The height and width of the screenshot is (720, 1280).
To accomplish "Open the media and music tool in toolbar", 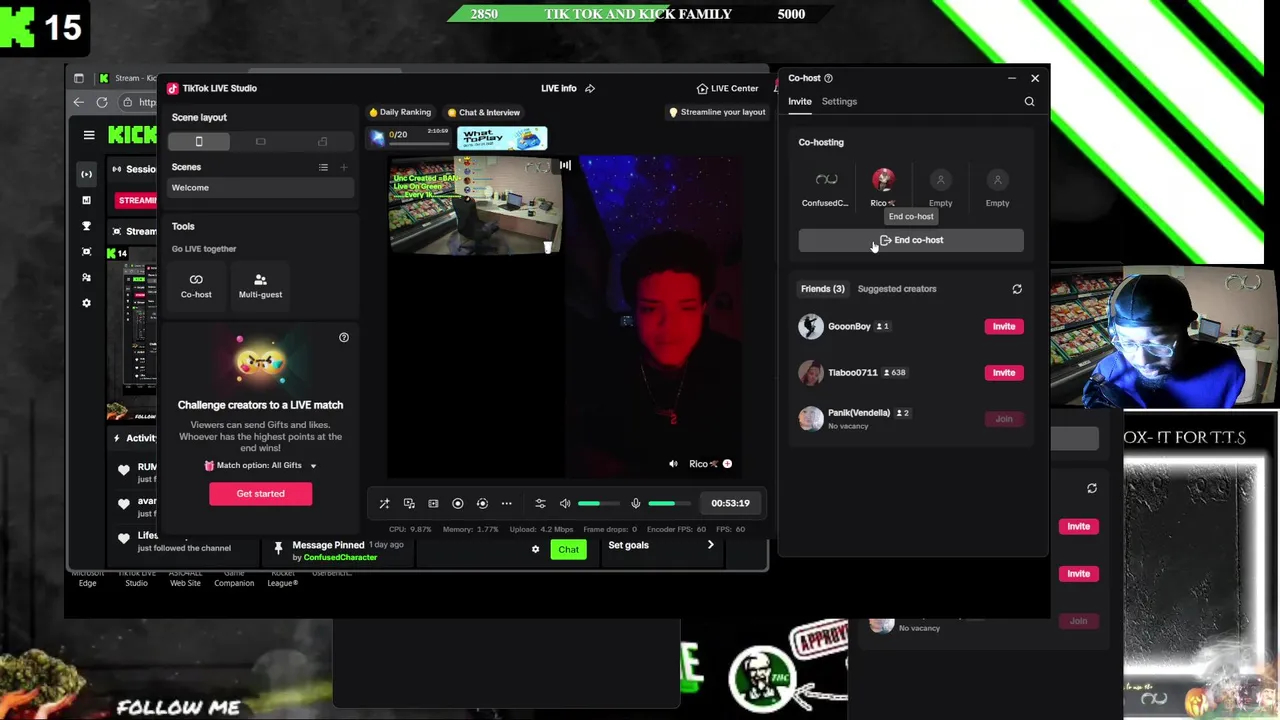I will pos(409,503).
